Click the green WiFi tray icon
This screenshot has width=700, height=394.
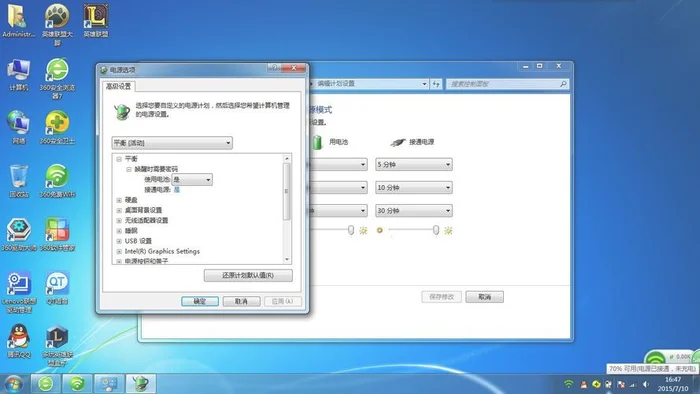tap(569, 384)
